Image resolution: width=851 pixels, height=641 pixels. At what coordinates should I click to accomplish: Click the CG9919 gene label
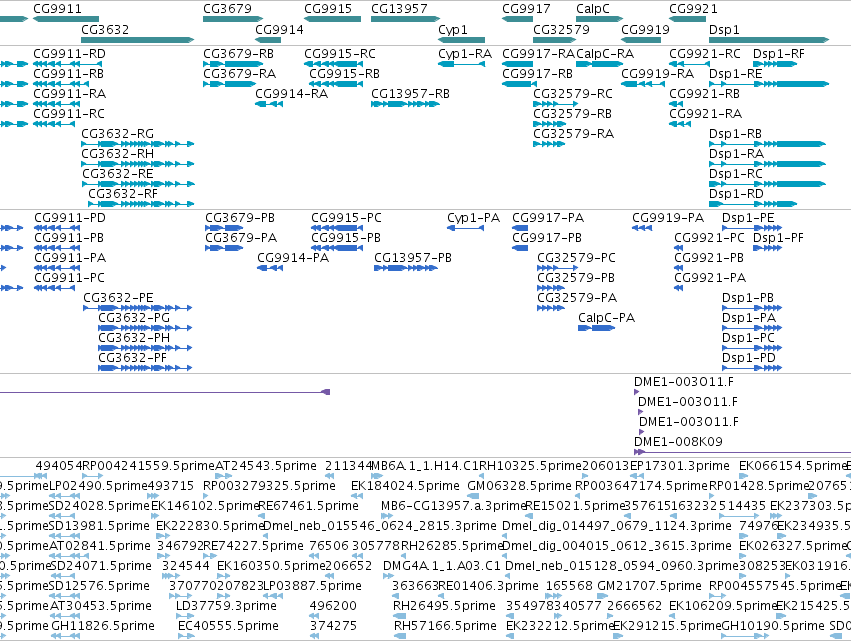click(645, 29)
